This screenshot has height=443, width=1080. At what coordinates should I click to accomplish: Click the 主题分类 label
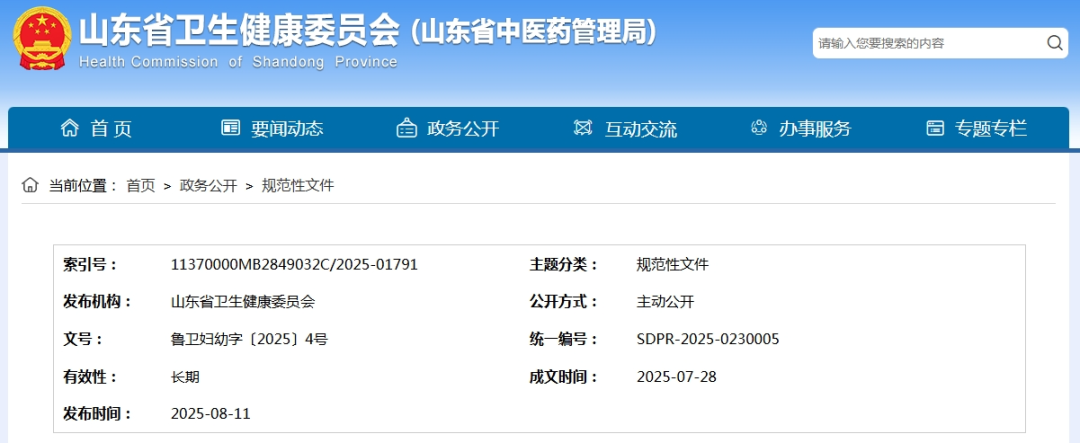pos(563,265)
